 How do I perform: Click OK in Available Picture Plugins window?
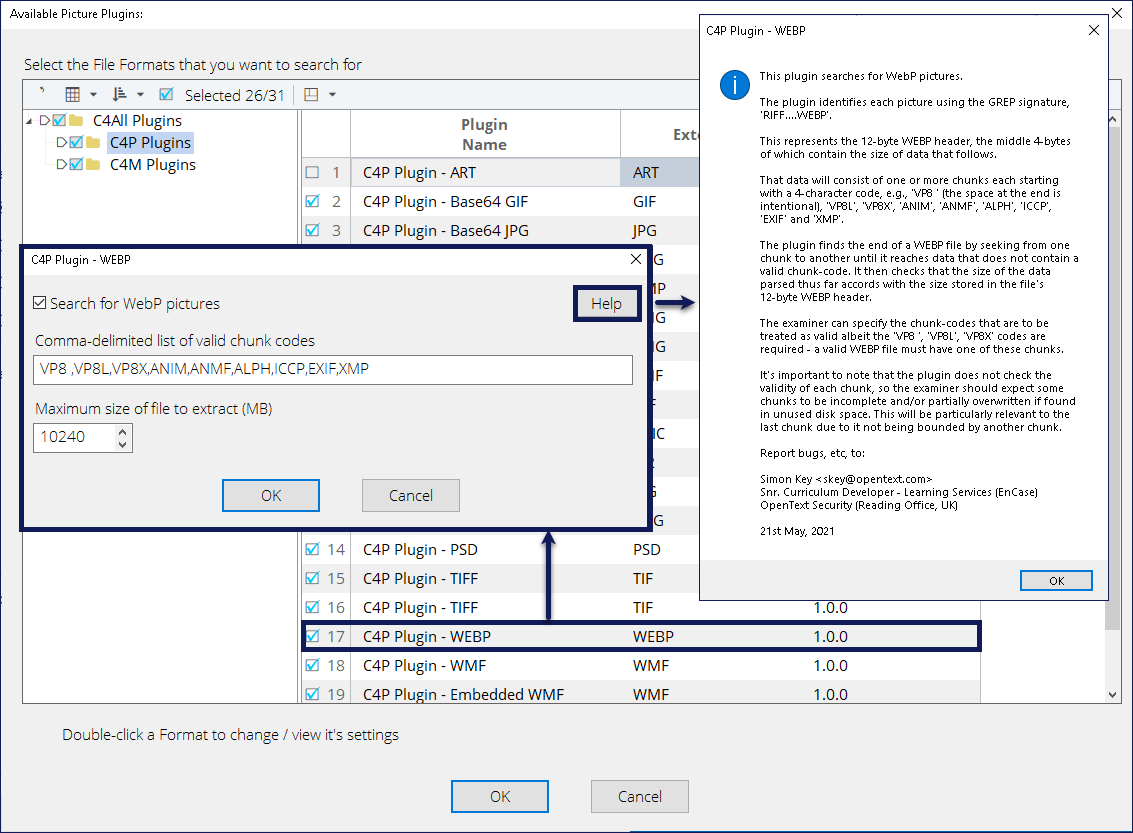499,796
